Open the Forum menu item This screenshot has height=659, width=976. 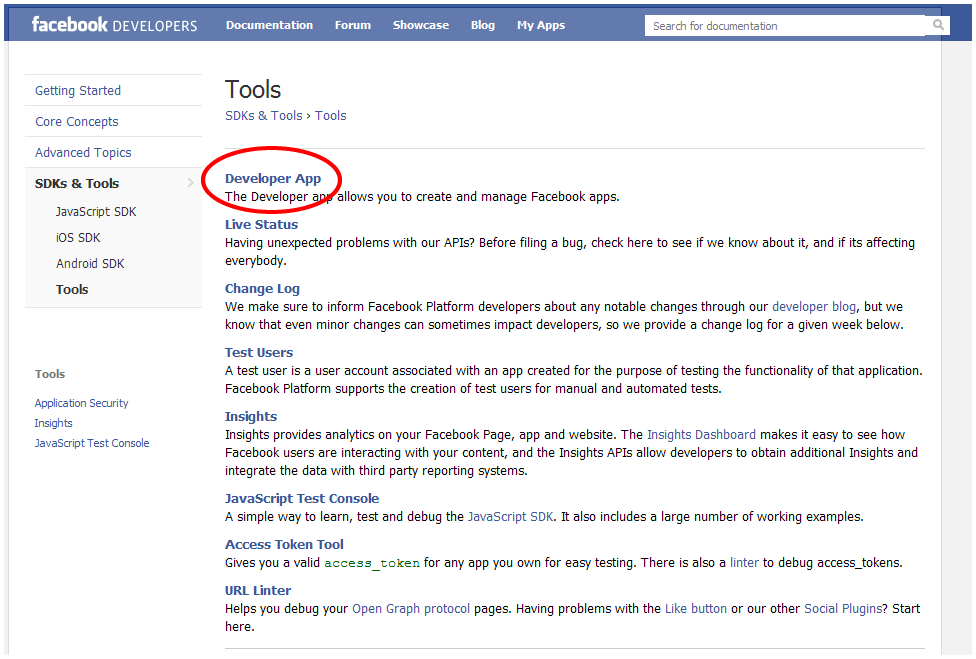[352, 24]
